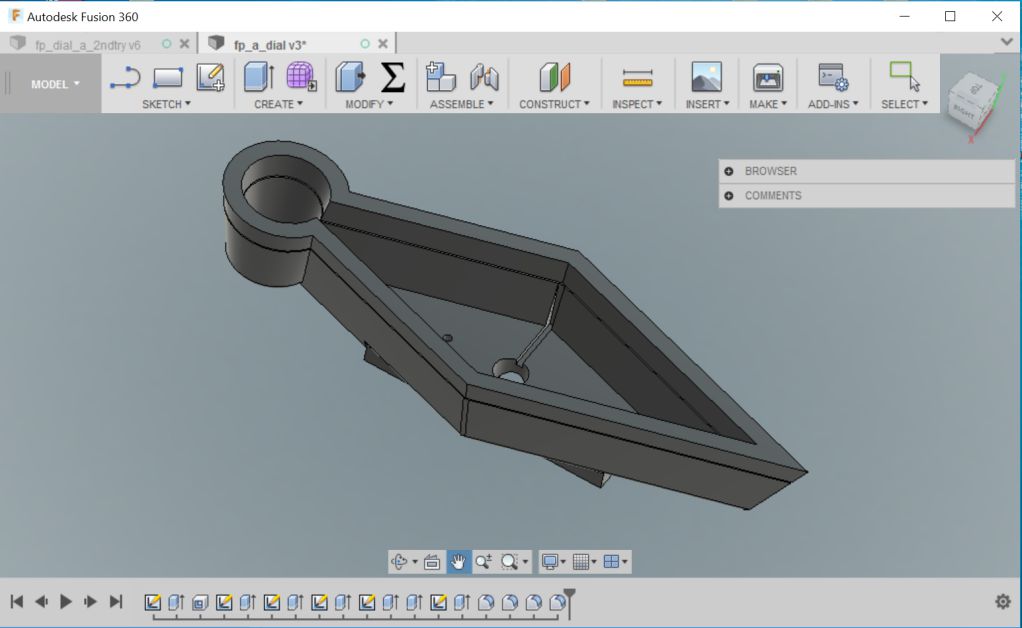Close the fp_a_dial v3* tab
The image size is (1022, 628).
click(x=383, y=44)
